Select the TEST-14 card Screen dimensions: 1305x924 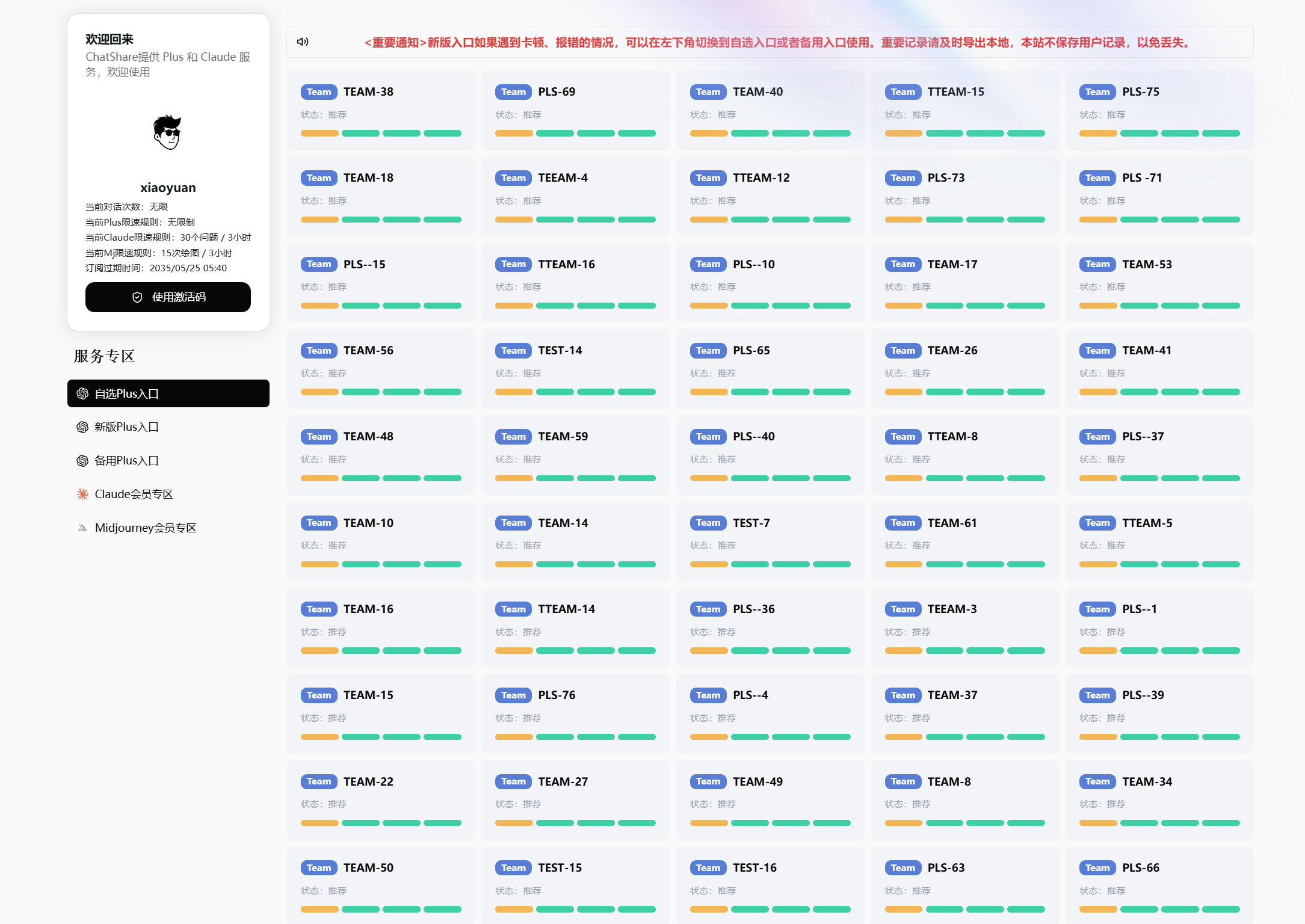pyautogui.click(x=575, y=369)
